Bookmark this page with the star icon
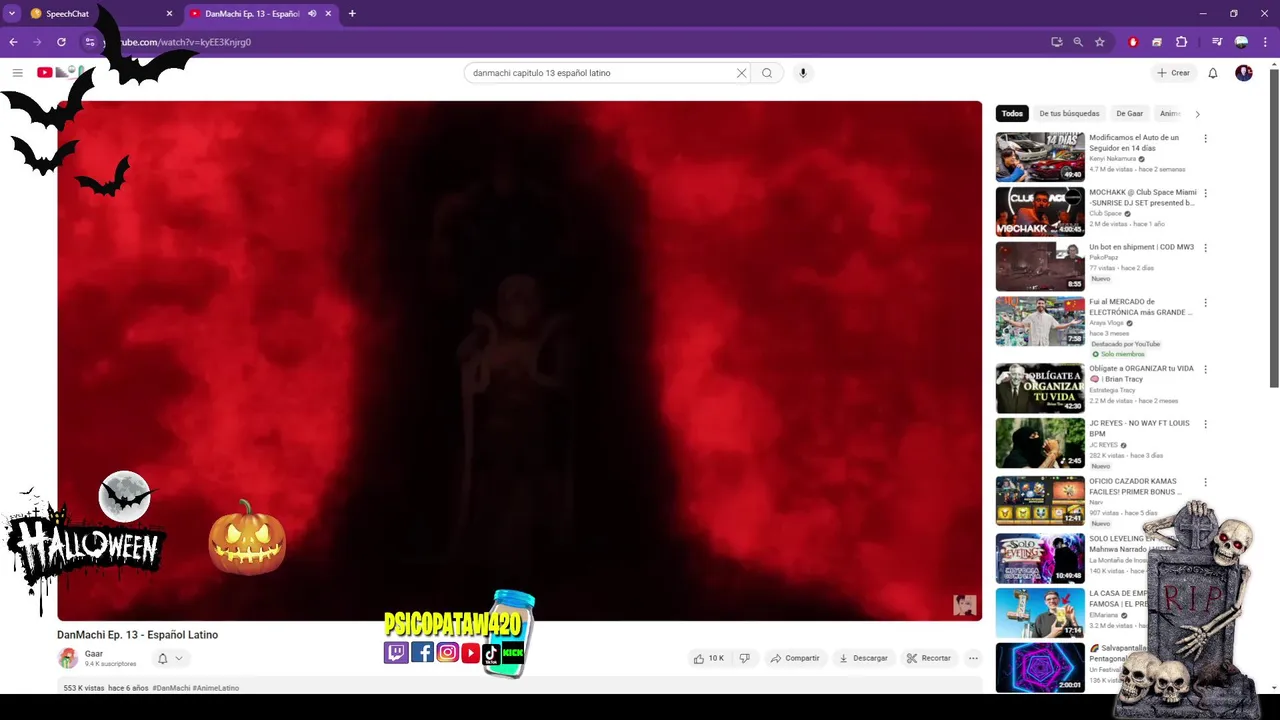The height and width of the screenshot is (720, 1280). (1099, 42)
